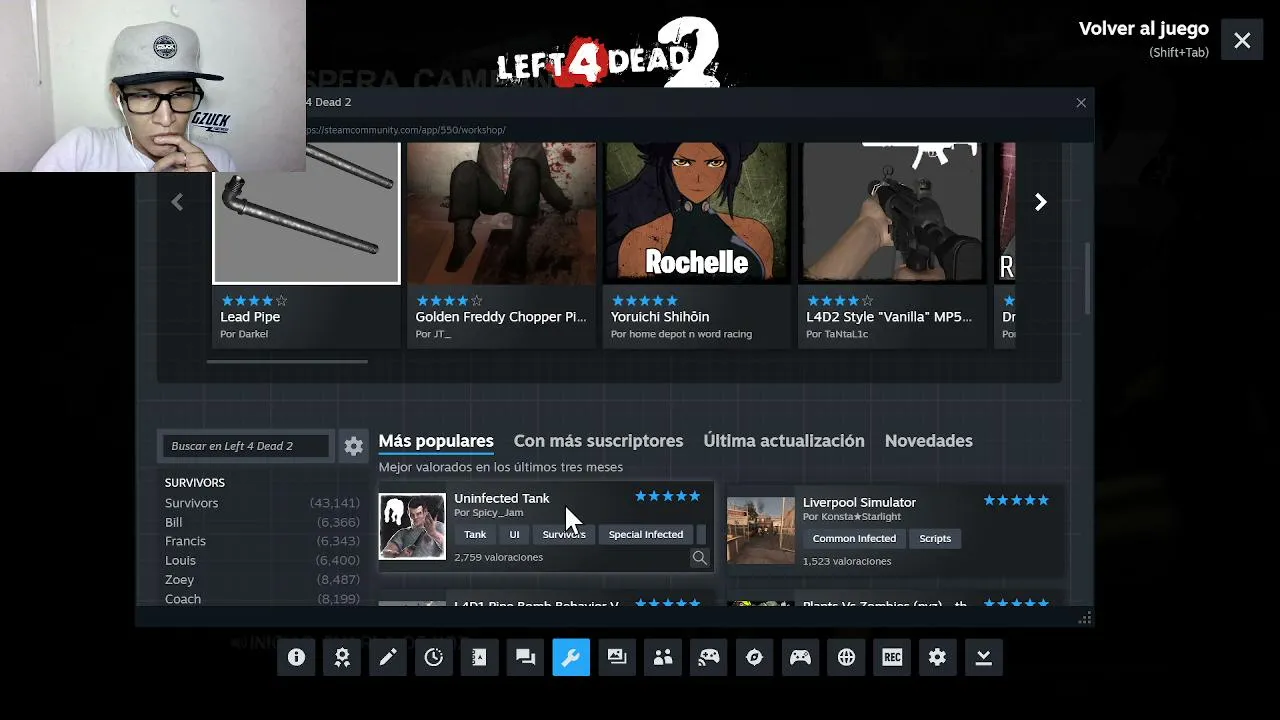
Task: Close the Left 4 Dead 2 browser window
Action: click(x=1081, y=103)
